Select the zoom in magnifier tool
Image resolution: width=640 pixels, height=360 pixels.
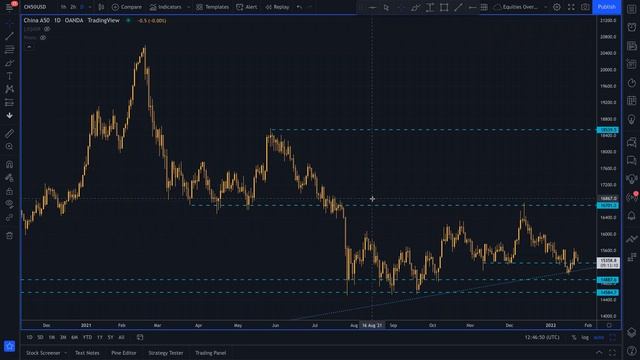coord(9,147)
